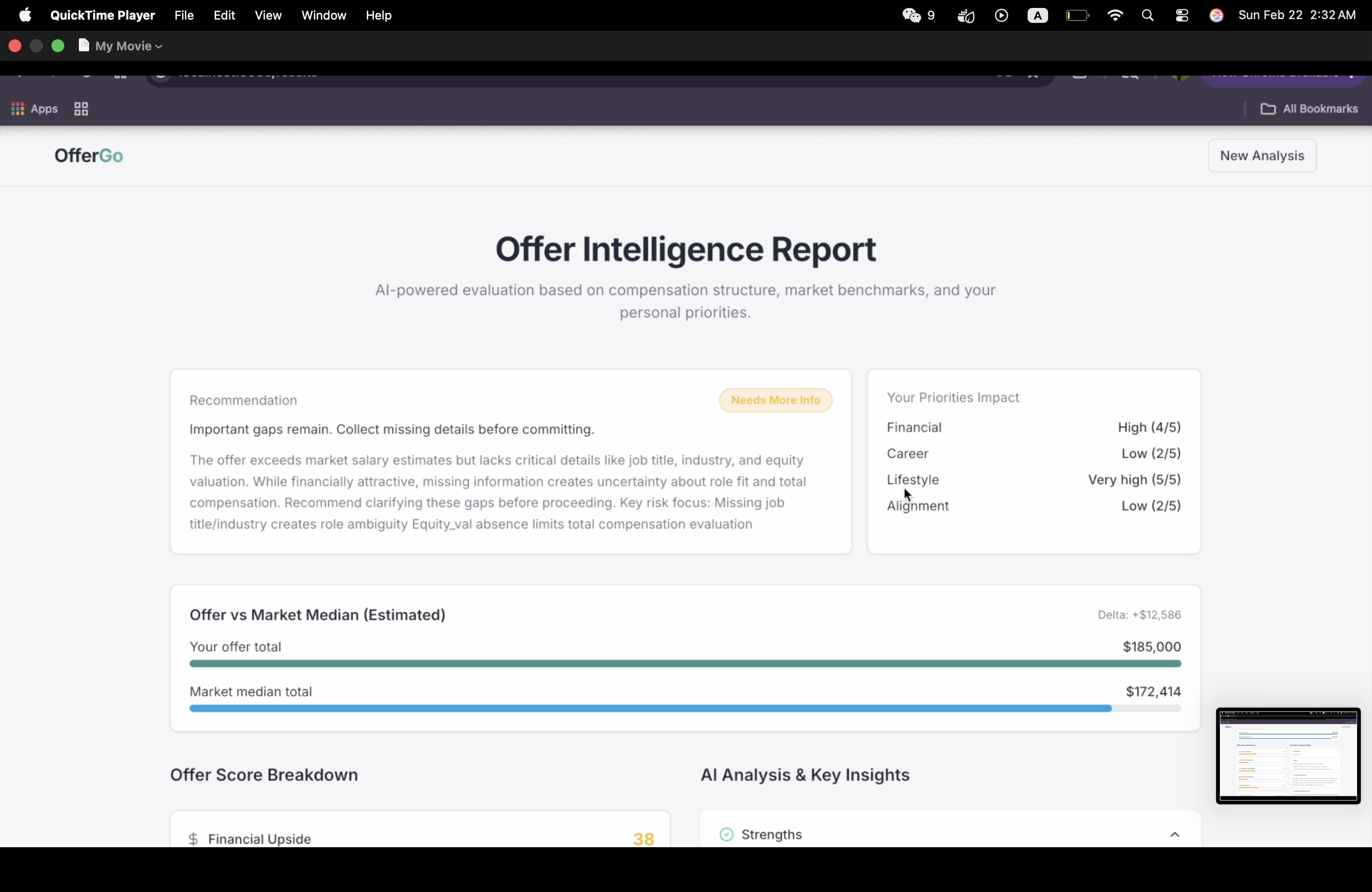
Task: Click the screenshot preview thumbnail
Action: coord(1288,755)
